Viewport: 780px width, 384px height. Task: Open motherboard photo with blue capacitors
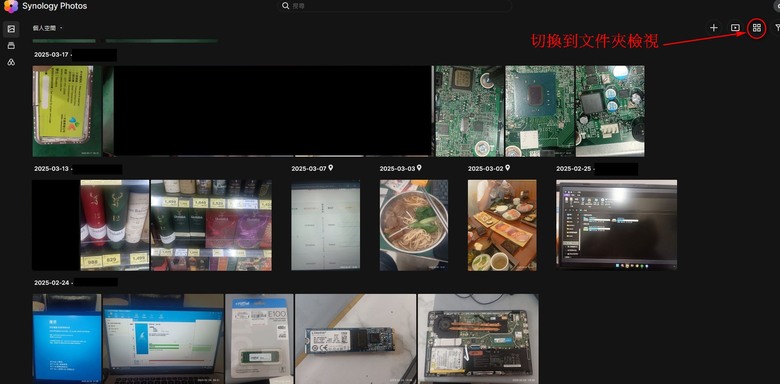[610, 111]
